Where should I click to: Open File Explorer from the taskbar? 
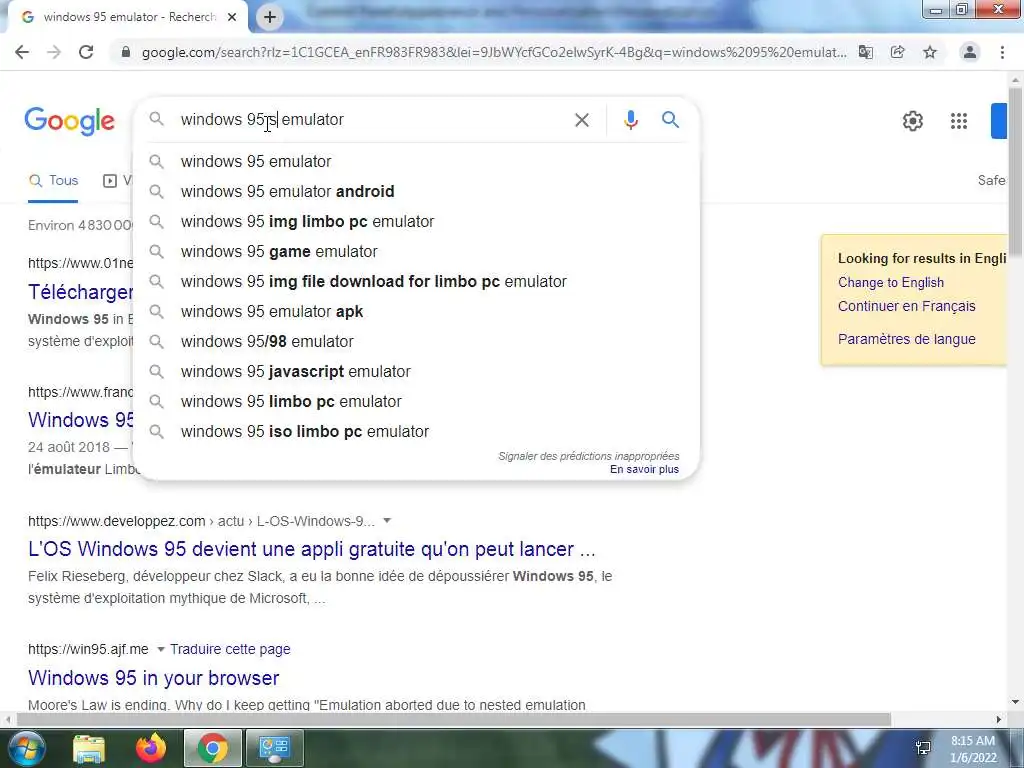pyautogui.click(x=88, y=748)
